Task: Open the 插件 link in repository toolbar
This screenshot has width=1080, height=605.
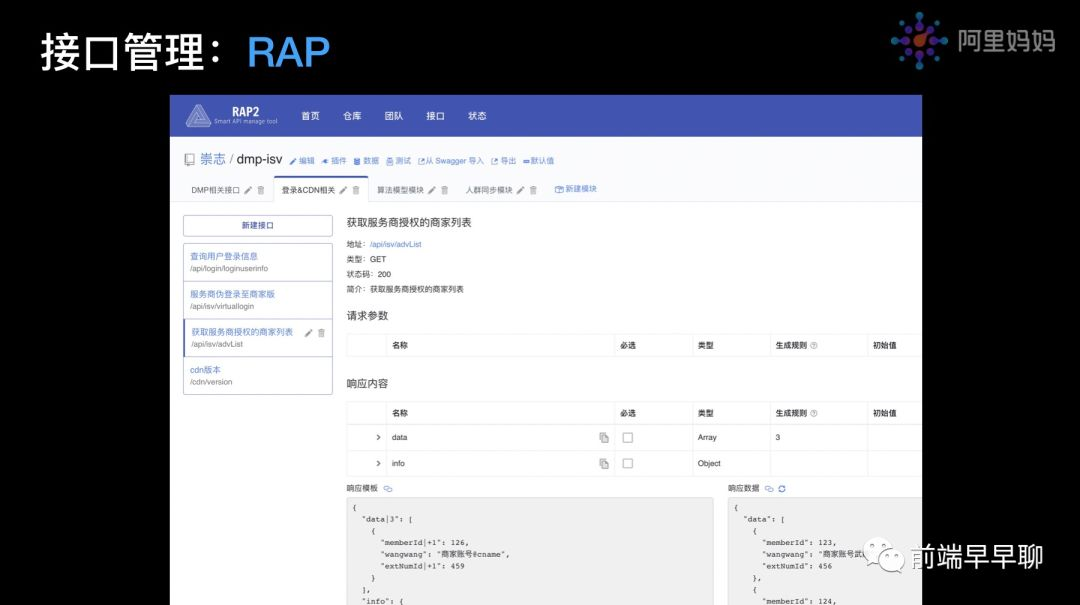Action: [334, 161]
